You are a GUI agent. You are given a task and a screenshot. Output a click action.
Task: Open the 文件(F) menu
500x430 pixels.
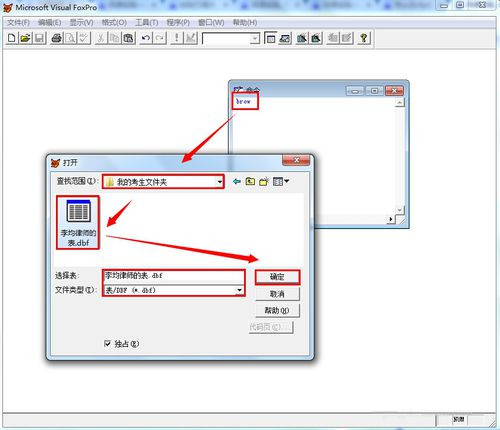19,22
